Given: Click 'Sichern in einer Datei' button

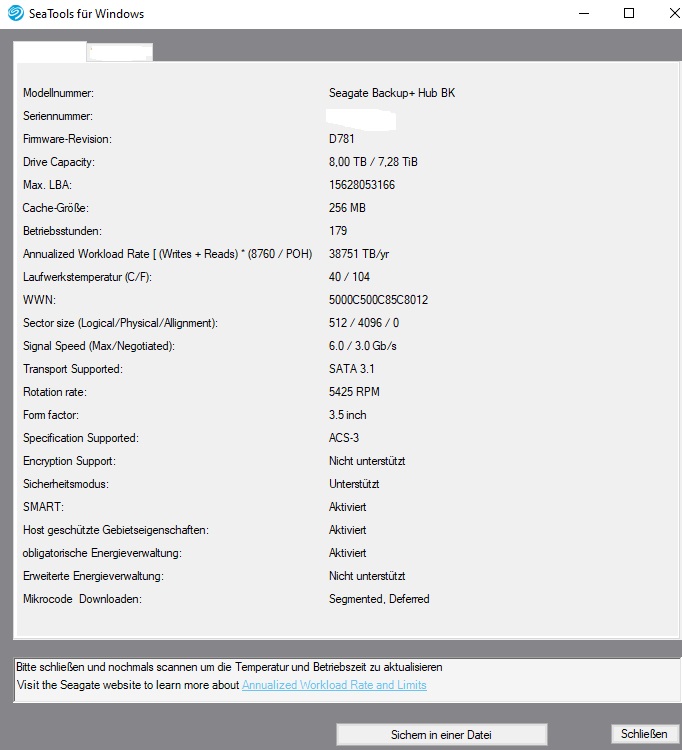Looking at the screenshot, I should (x=441, y=735).
